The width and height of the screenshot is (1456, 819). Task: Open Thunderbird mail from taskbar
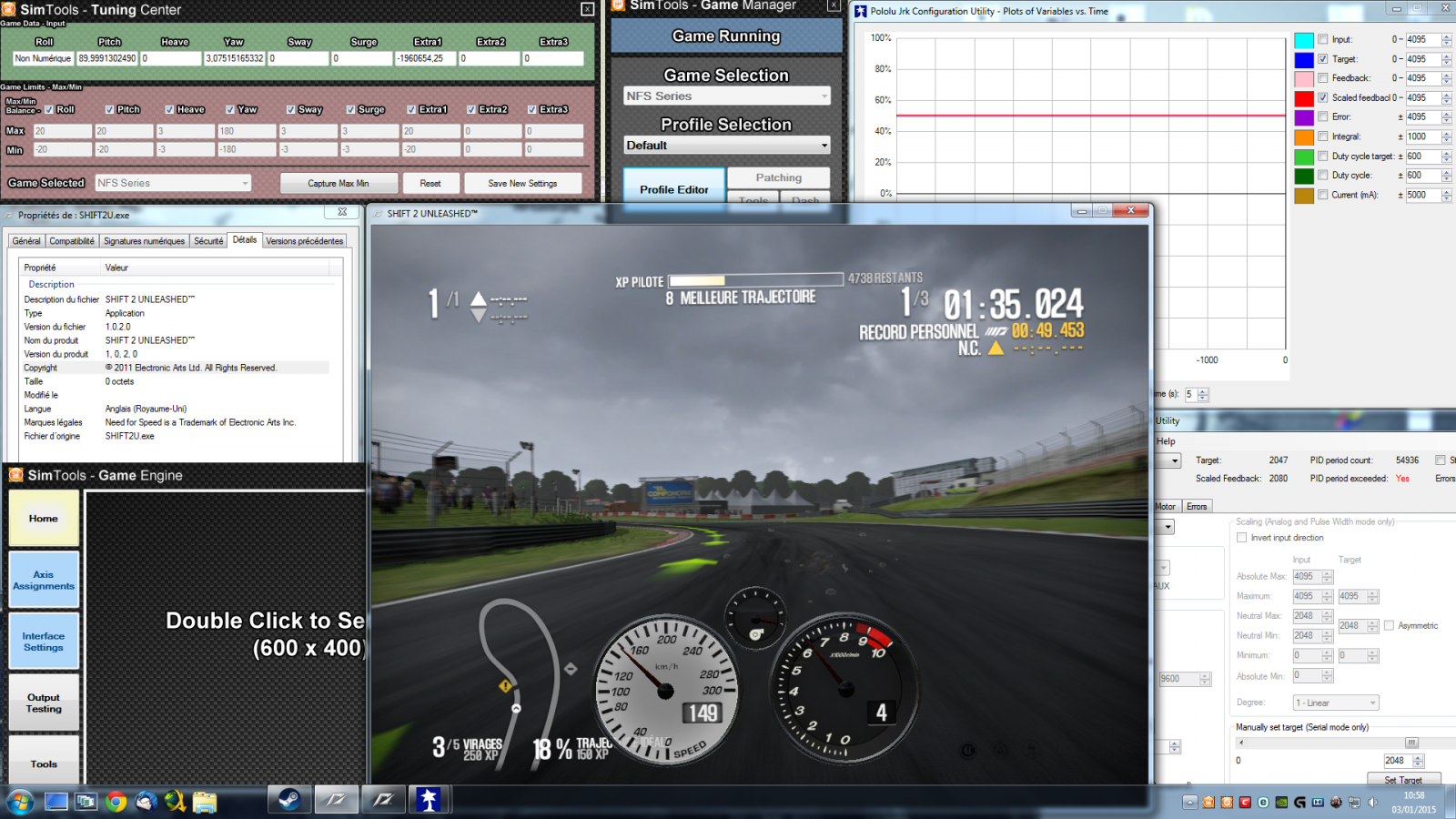(146, 802)
